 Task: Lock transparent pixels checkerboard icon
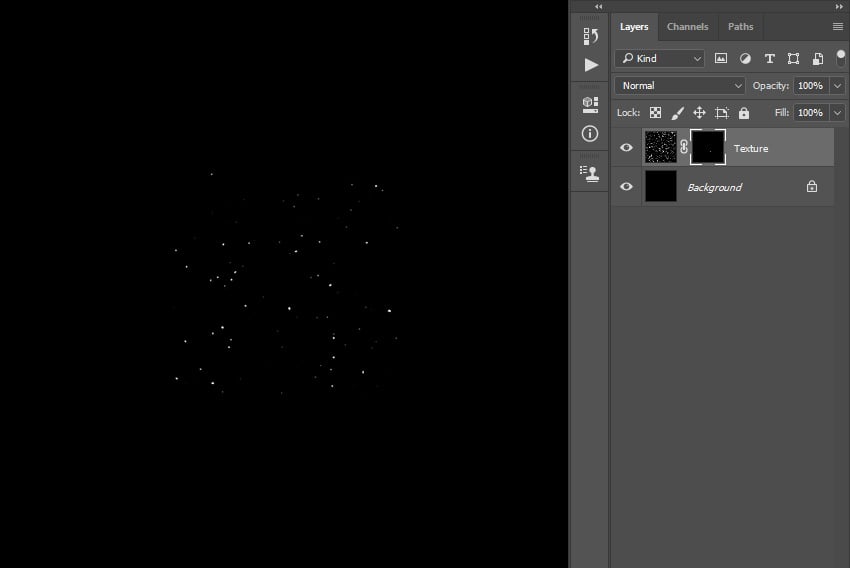[655, 113]
